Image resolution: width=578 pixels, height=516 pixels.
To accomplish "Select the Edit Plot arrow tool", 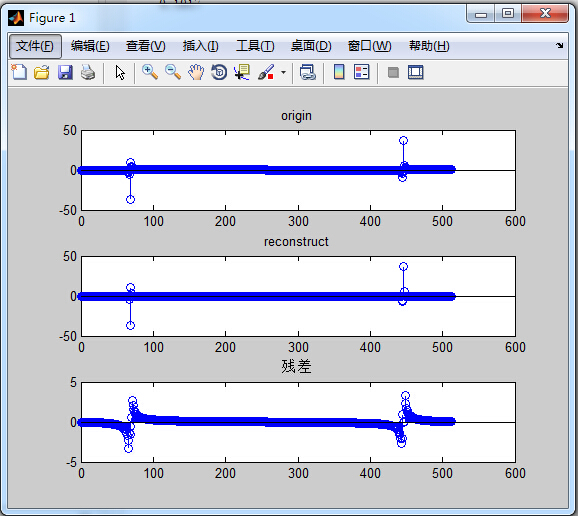I will pos(120,72).
